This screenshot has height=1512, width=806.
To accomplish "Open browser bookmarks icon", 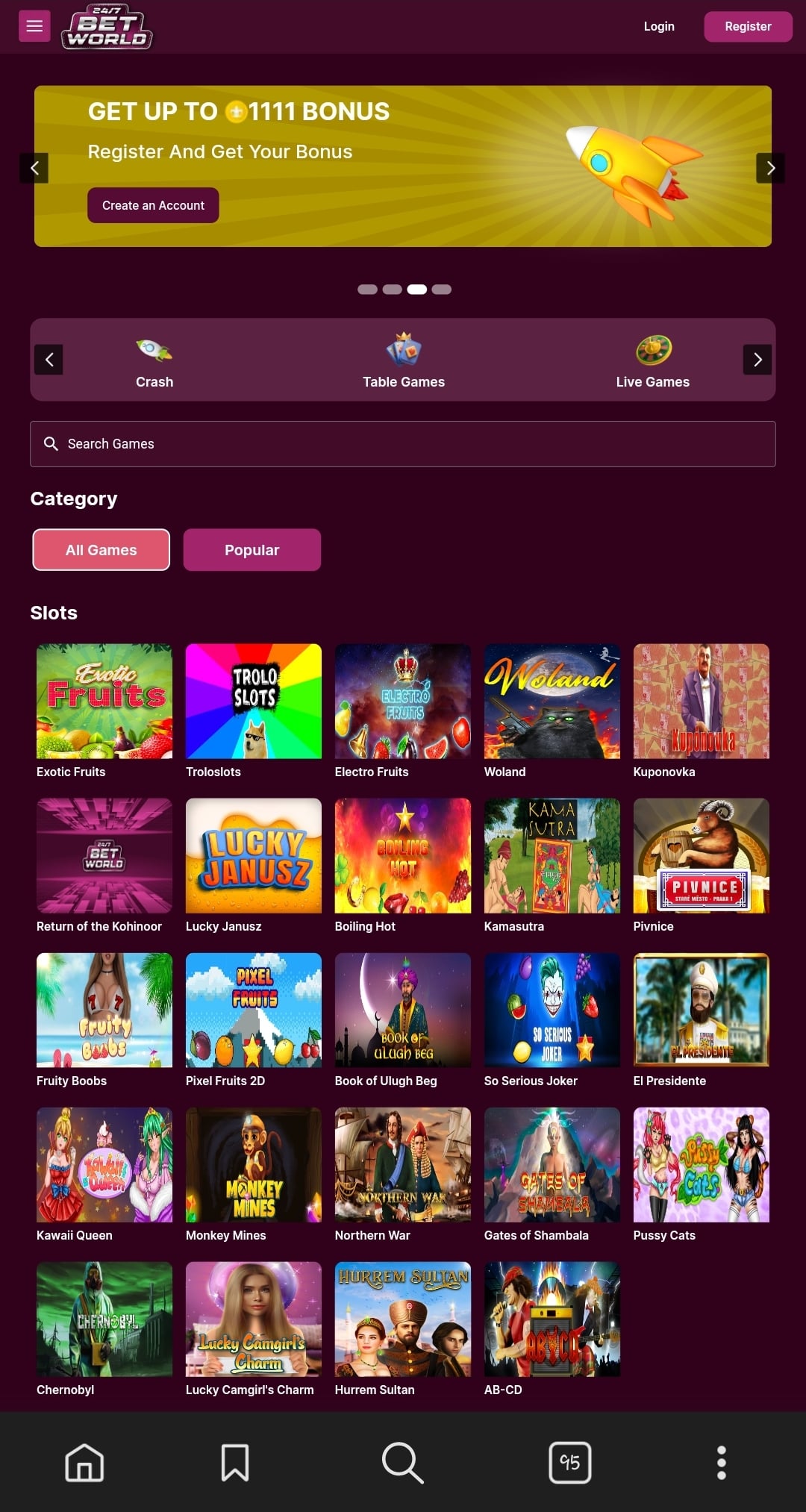I will pyautogui.click(x=235, y=1462).
